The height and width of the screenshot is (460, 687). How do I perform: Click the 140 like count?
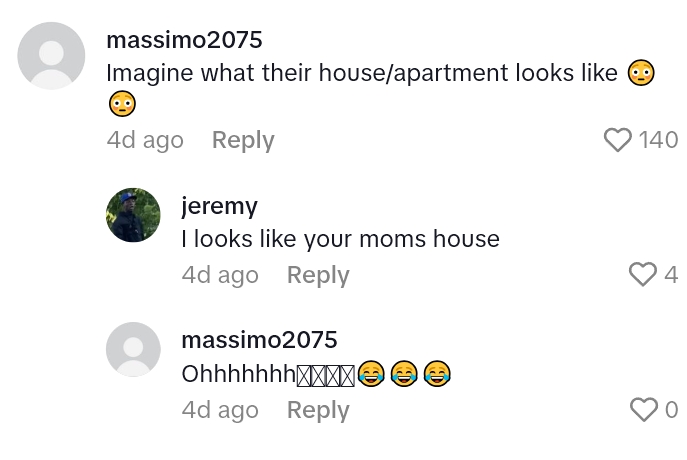[658, 140]
